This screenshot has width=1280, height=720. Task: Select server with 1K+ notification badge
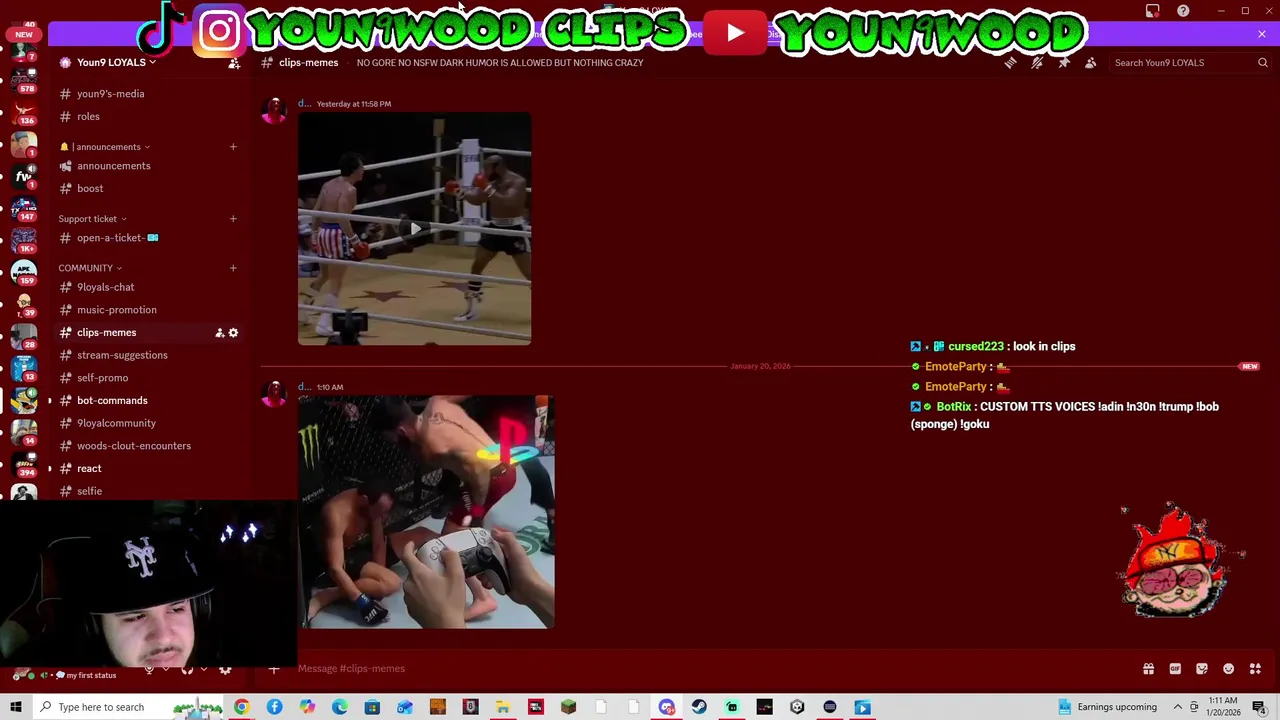point(24,240)
